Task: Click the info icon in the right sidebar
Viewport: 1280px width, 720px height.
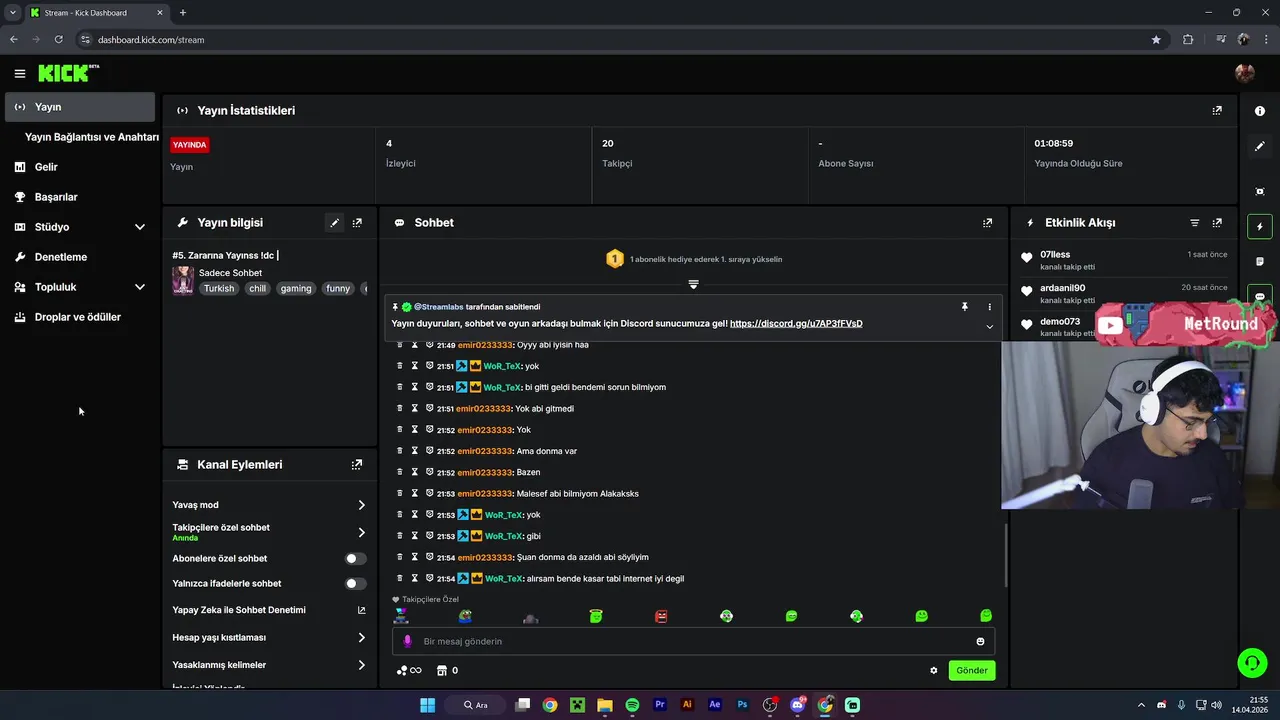Action: tap(1260, 111)
